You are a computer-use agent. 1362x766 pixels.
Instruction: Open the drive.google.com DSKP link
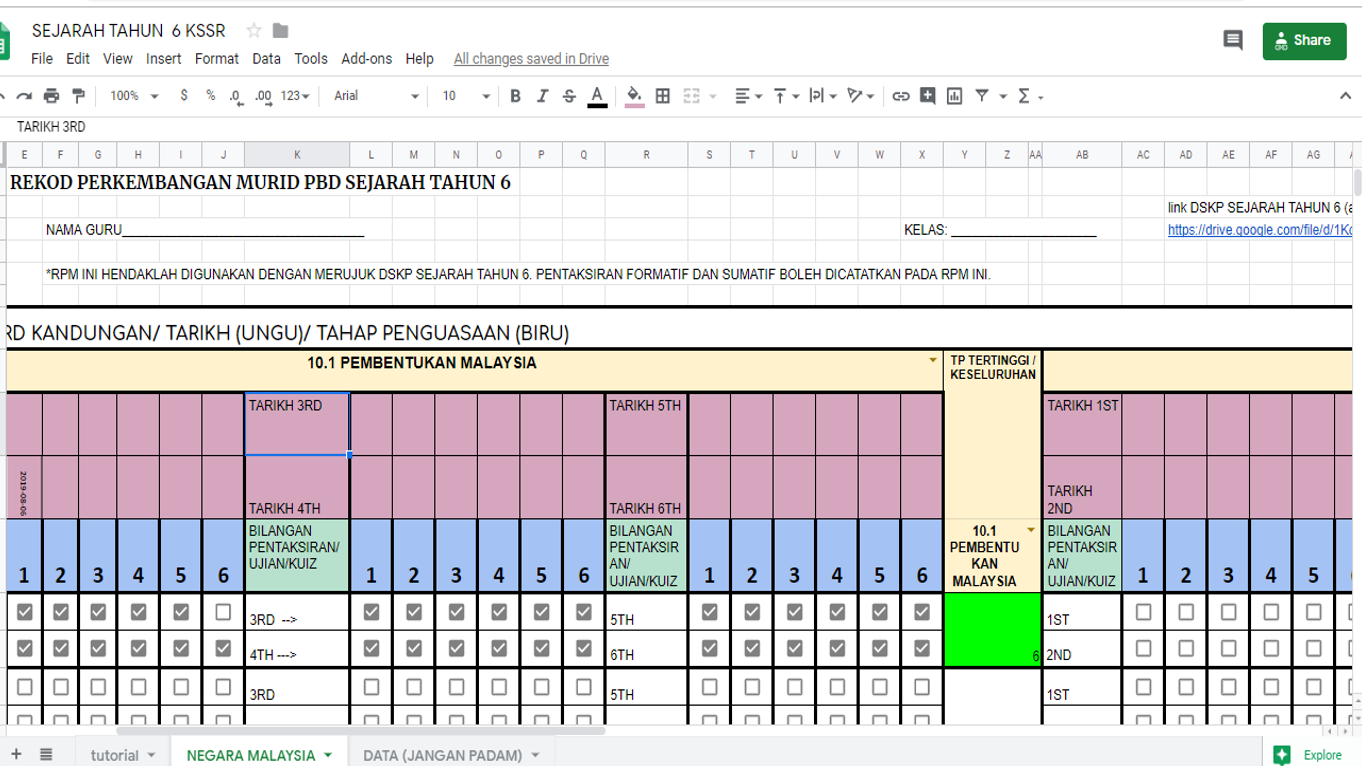[1260, 230]
